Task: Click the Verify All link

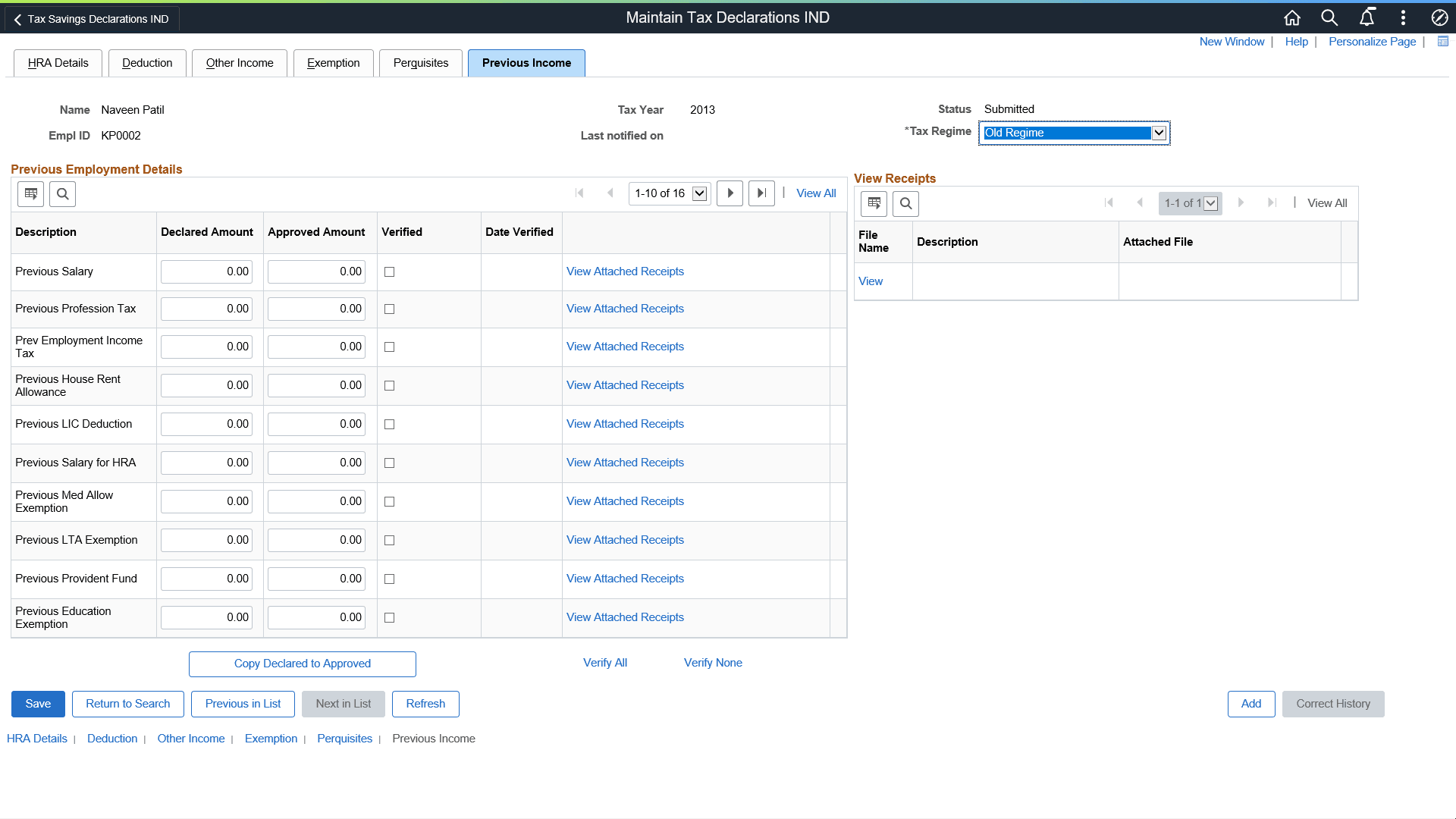Action: coord(604,663)
